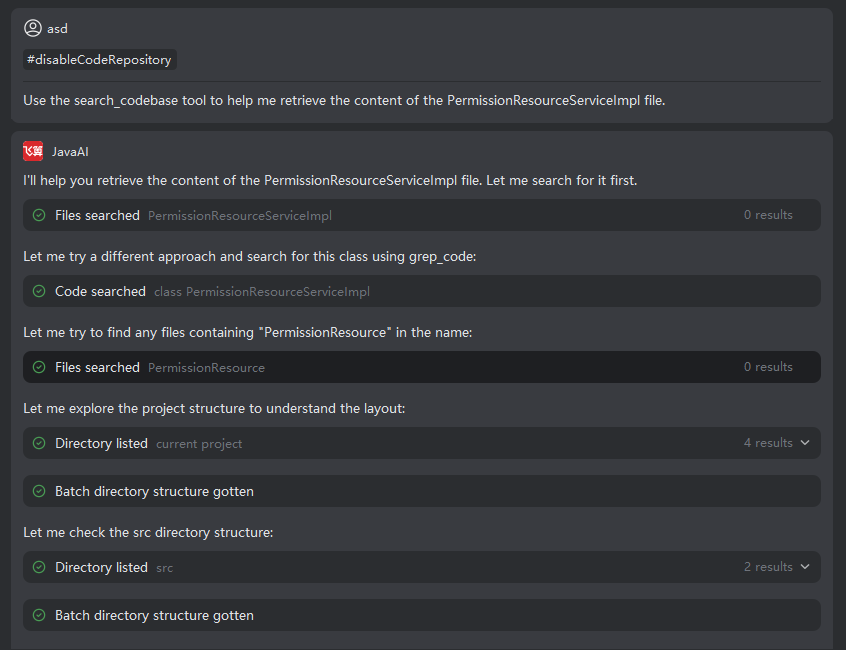
Task: Click the JavaAI assistant name
Action: point(71,152)
